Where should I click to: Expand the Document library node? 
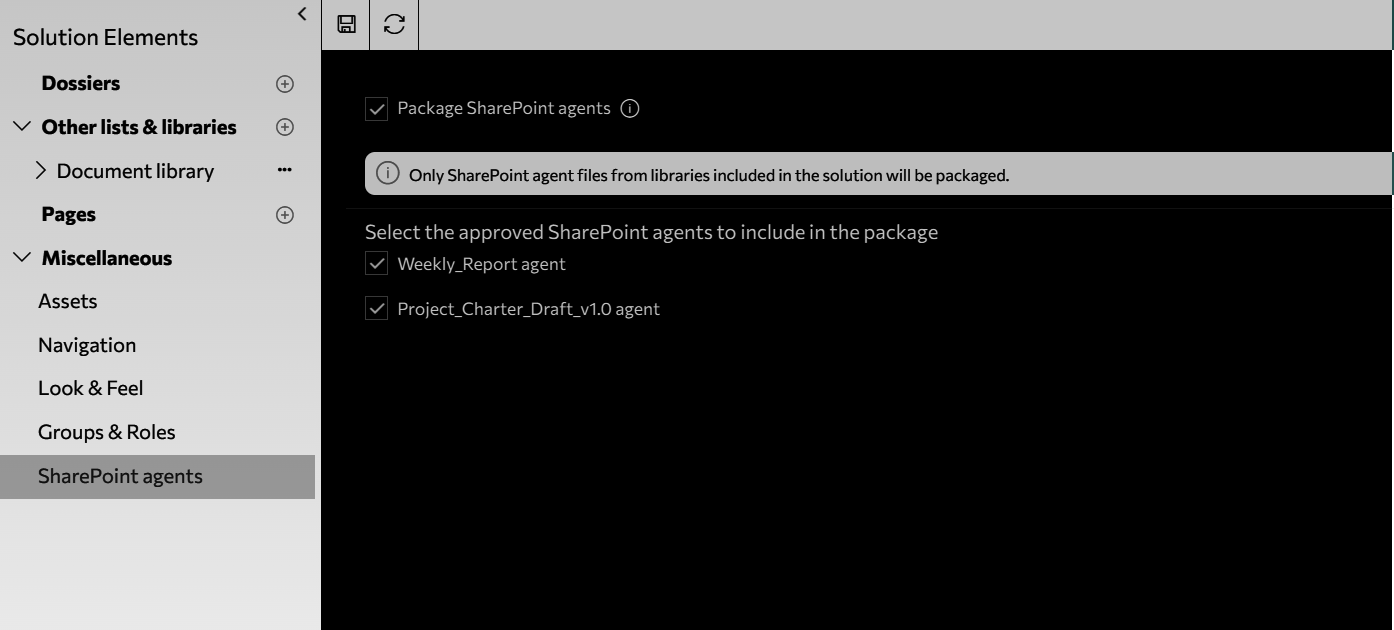point(41,171)
